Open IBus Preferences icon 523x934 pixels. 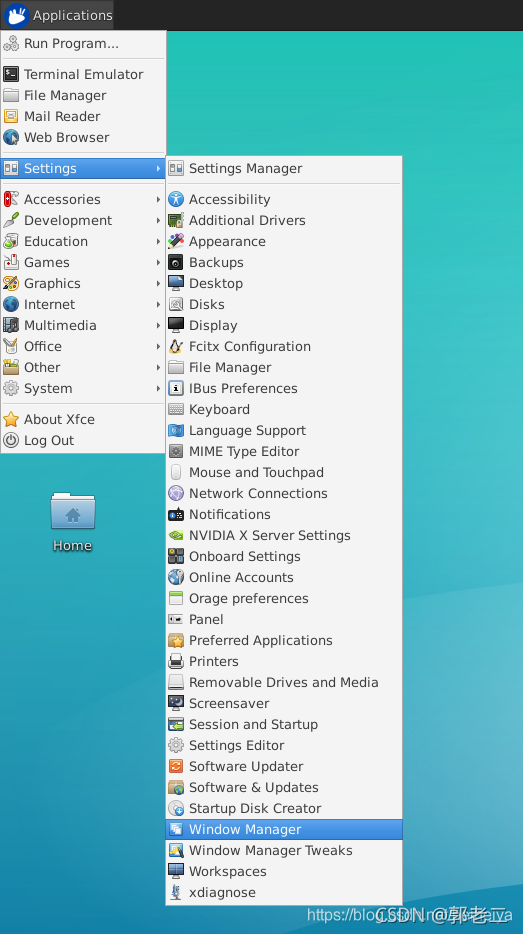(x=176, y=388)
